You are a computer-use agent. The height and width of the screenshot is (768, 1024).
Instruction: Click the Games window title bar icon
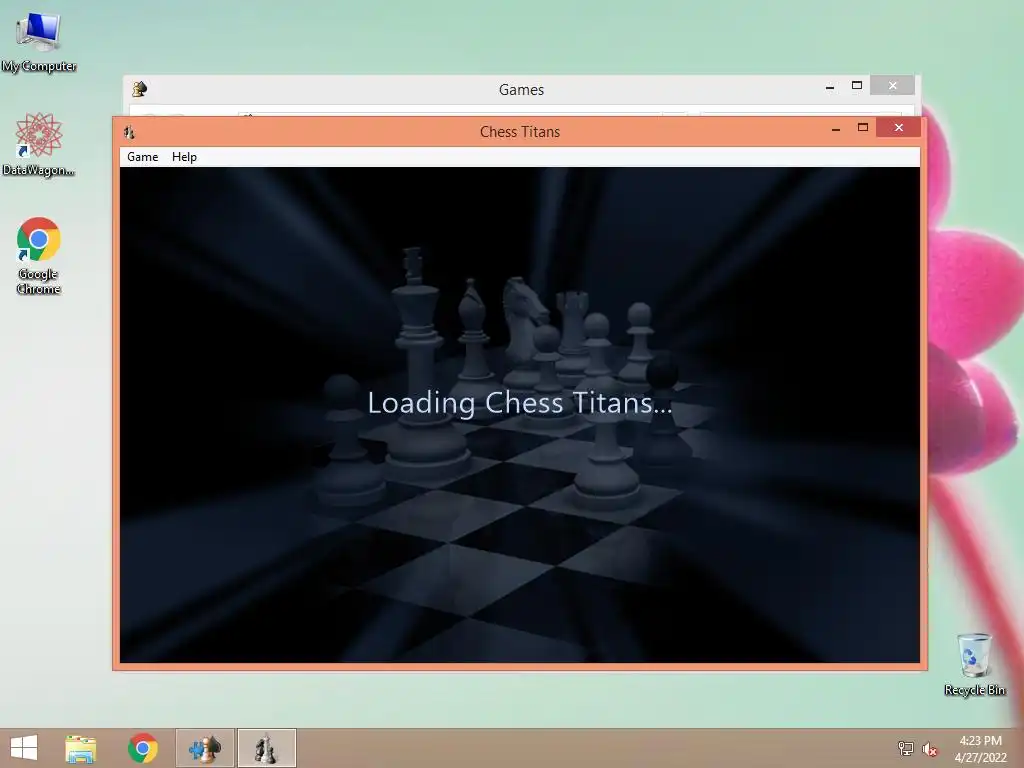(x=139, y=89)
